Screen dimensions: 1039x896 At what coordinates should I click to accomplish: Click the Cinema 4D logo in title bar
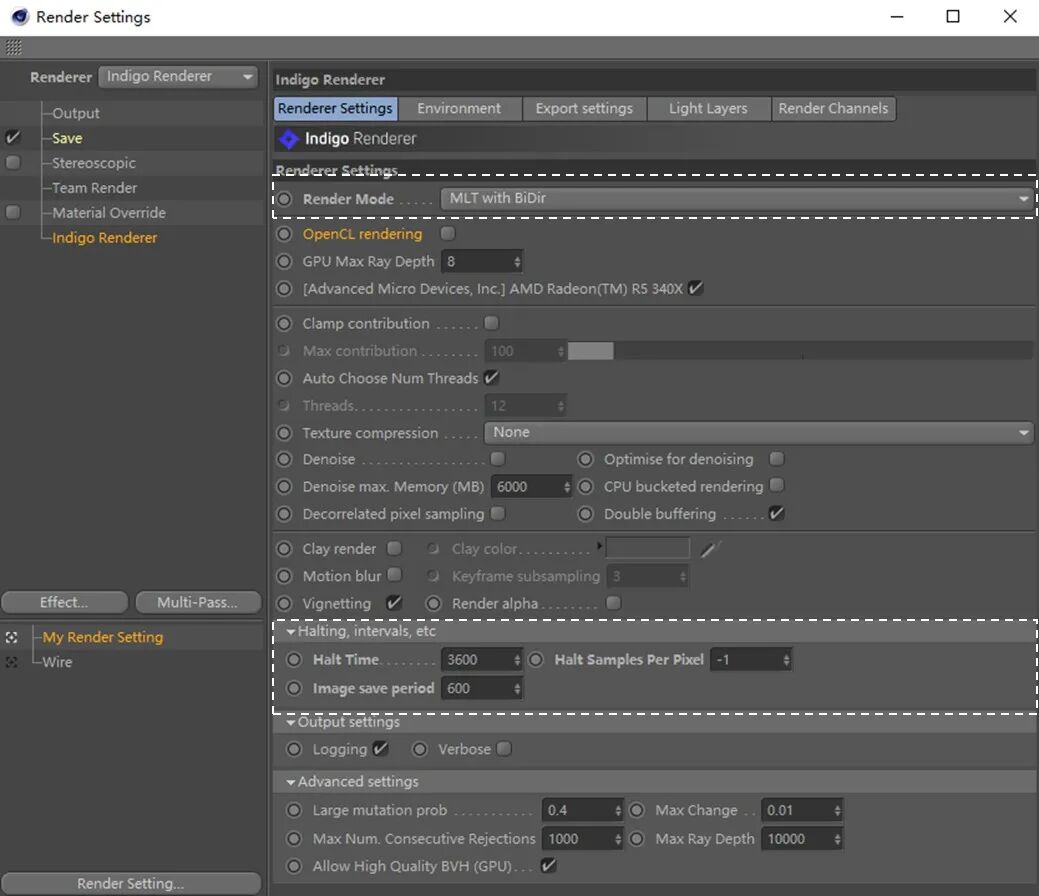click(x=17, y=17)
